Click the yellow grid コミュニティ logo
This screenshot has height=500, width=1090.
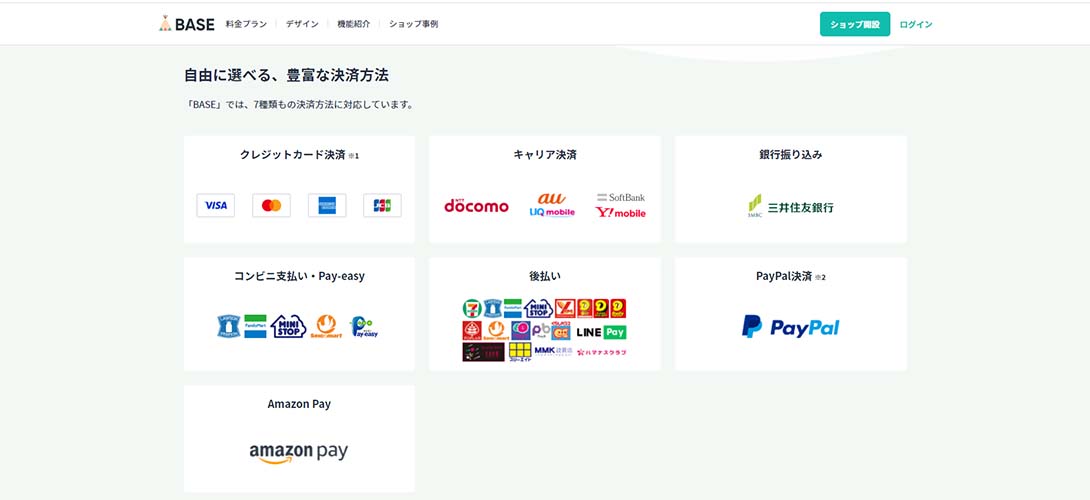point(520,351)
